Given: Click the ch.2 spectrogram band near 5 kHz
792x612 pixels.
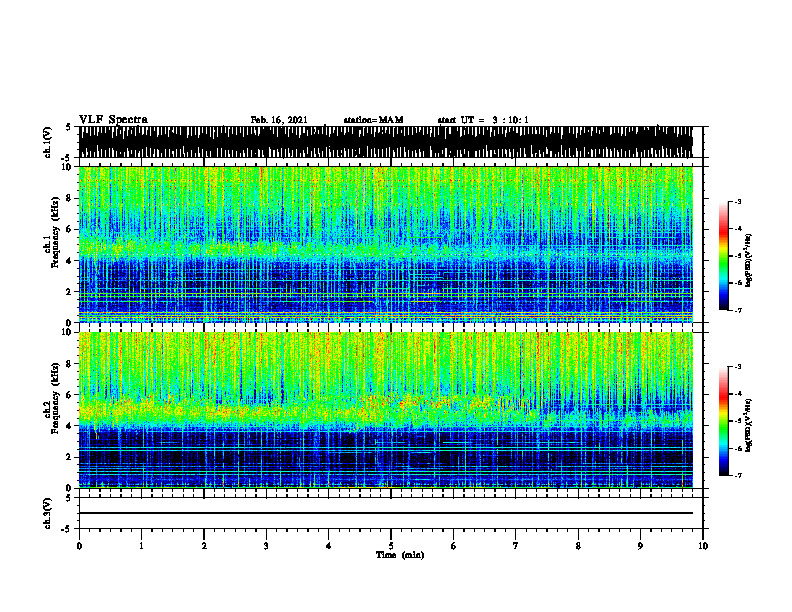Looking at the screenshot, I should tap(385, 409).
